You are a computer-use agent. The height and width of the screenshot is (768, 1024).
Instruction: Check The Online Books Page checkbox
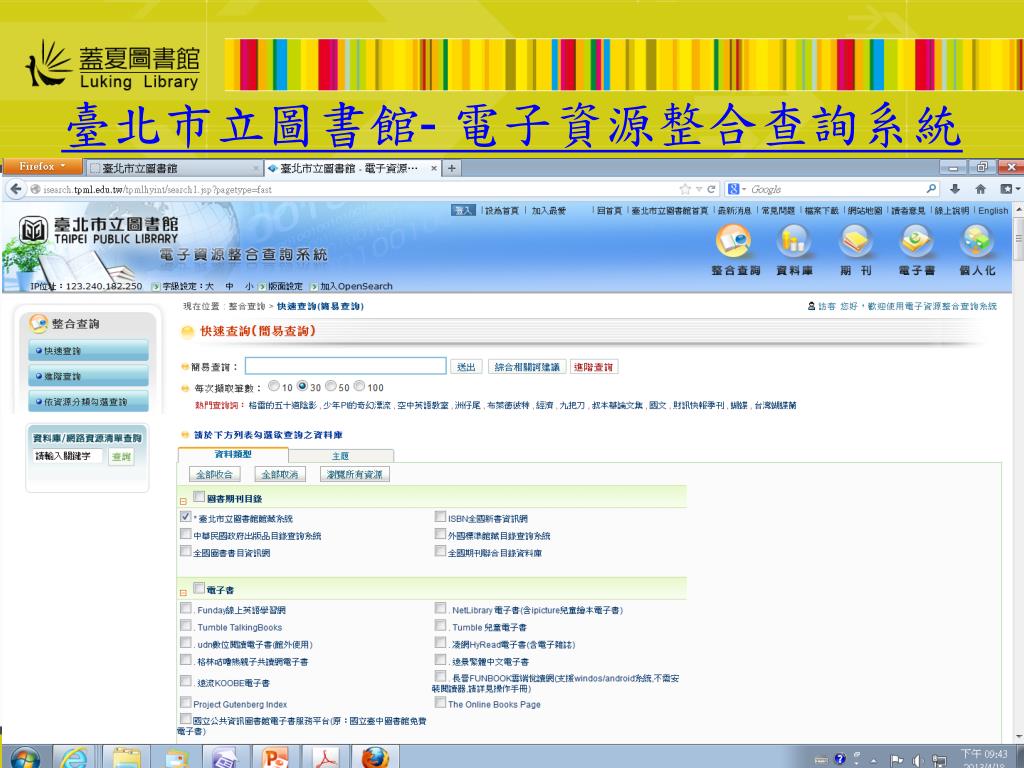coord(441,702)
